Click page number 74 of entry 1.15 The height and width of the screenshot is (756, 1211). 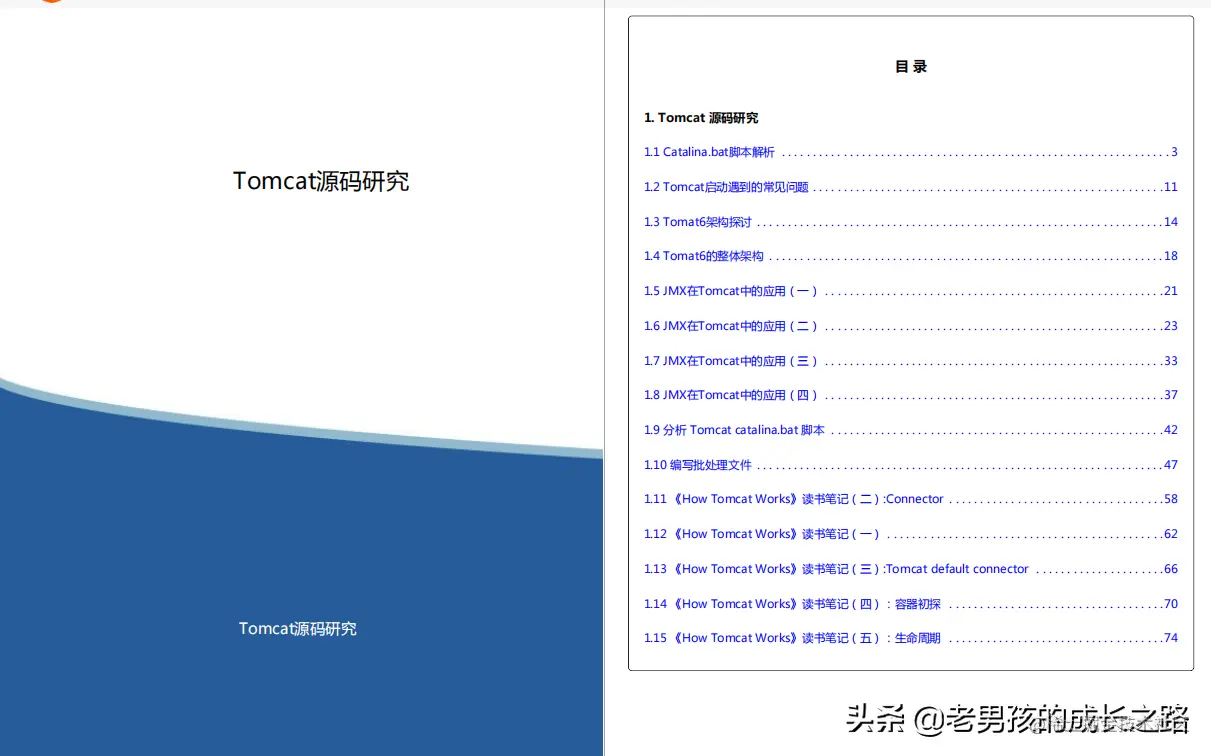pos(1171,638)
